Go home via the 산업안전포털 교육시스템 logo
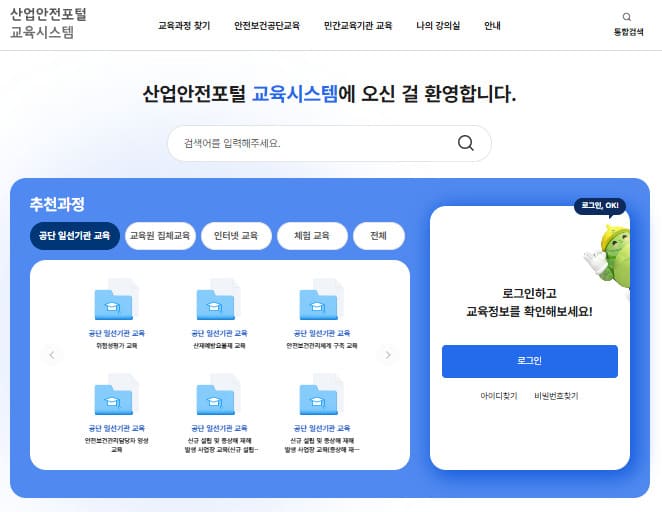 48,23
